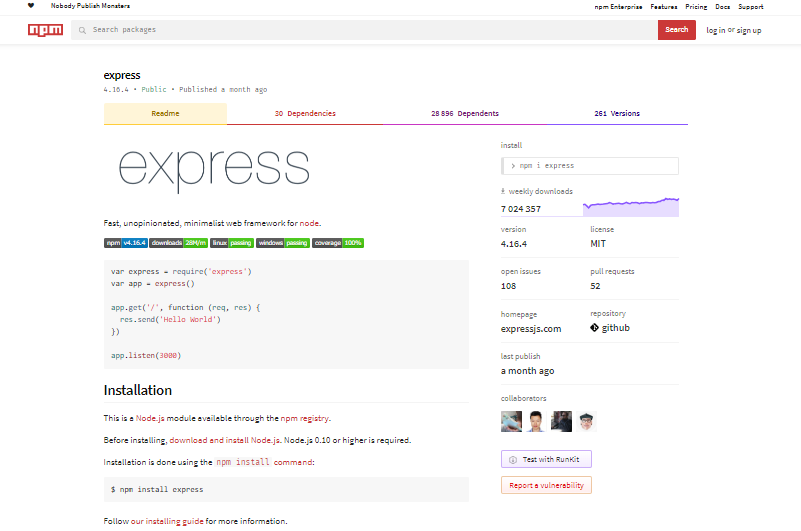Image resolution: width=801 pixels, height=531 pixels.
Task: Open the expressjs.com homepage link
Action: click(x=531, y=329)
